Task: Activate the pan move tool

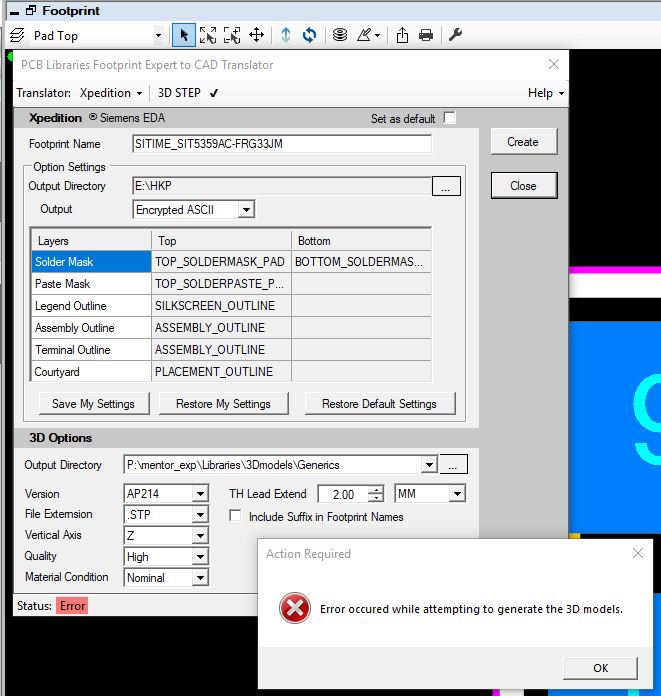Action: click(x=257, y=35)
